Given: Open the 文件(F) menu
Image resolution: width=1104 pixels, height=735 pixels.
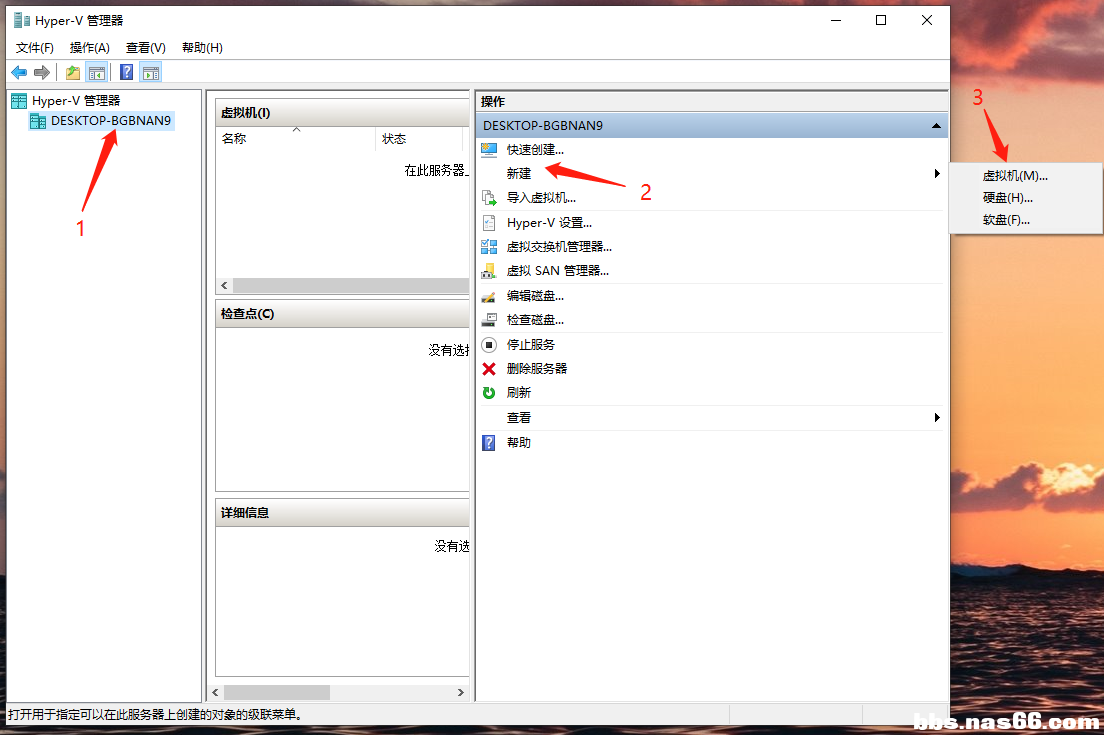Looking at the screenshot, I should (x=34, y=47).
